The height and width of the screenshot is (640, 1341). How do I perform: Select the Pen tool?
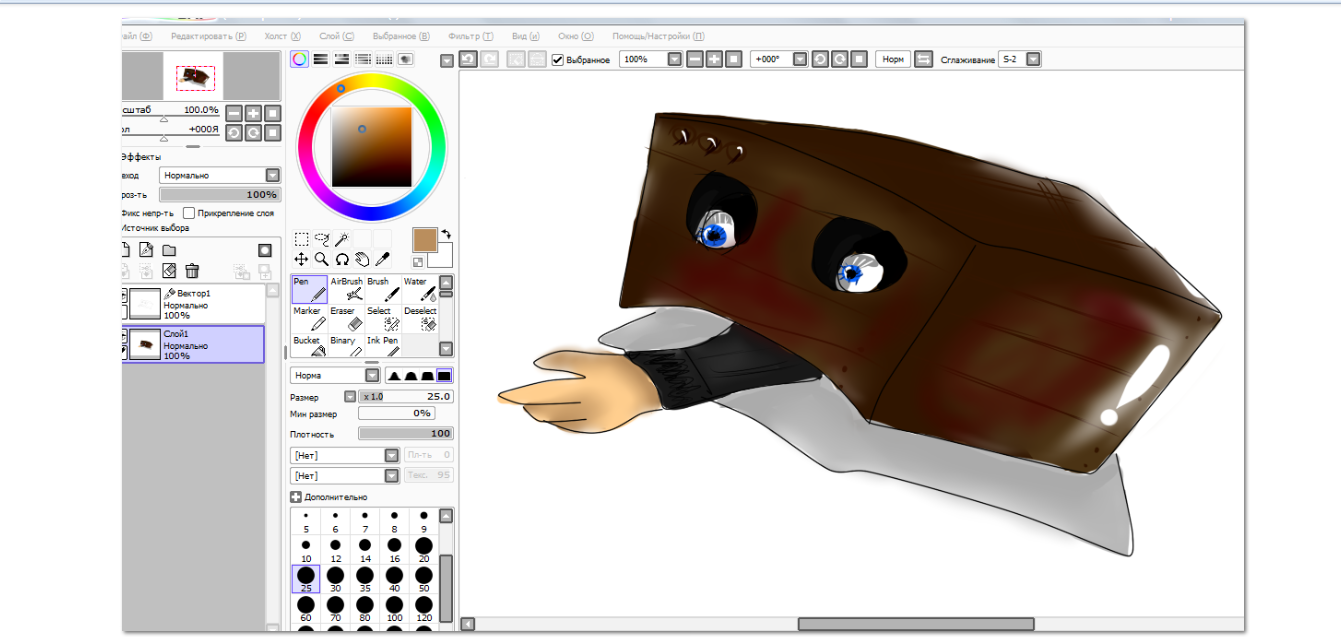click(x=309, y=289)
